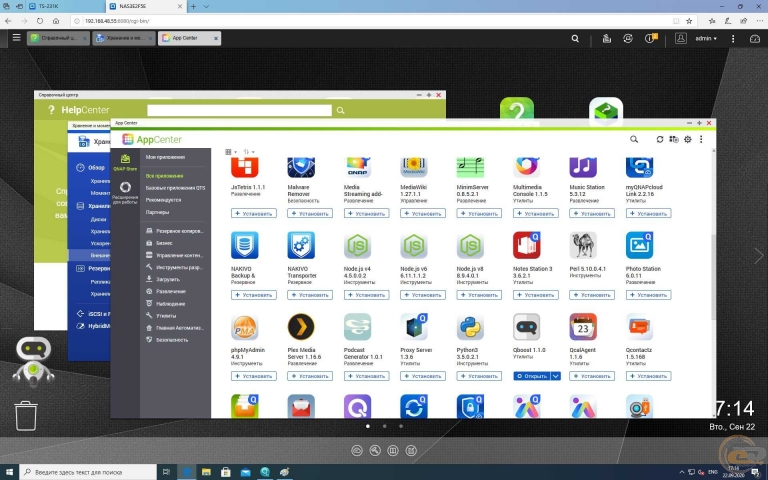This screenshot has width=768, height=480.
Task: Open the grid view mode dropdown
Action: (x=231, y=152)
